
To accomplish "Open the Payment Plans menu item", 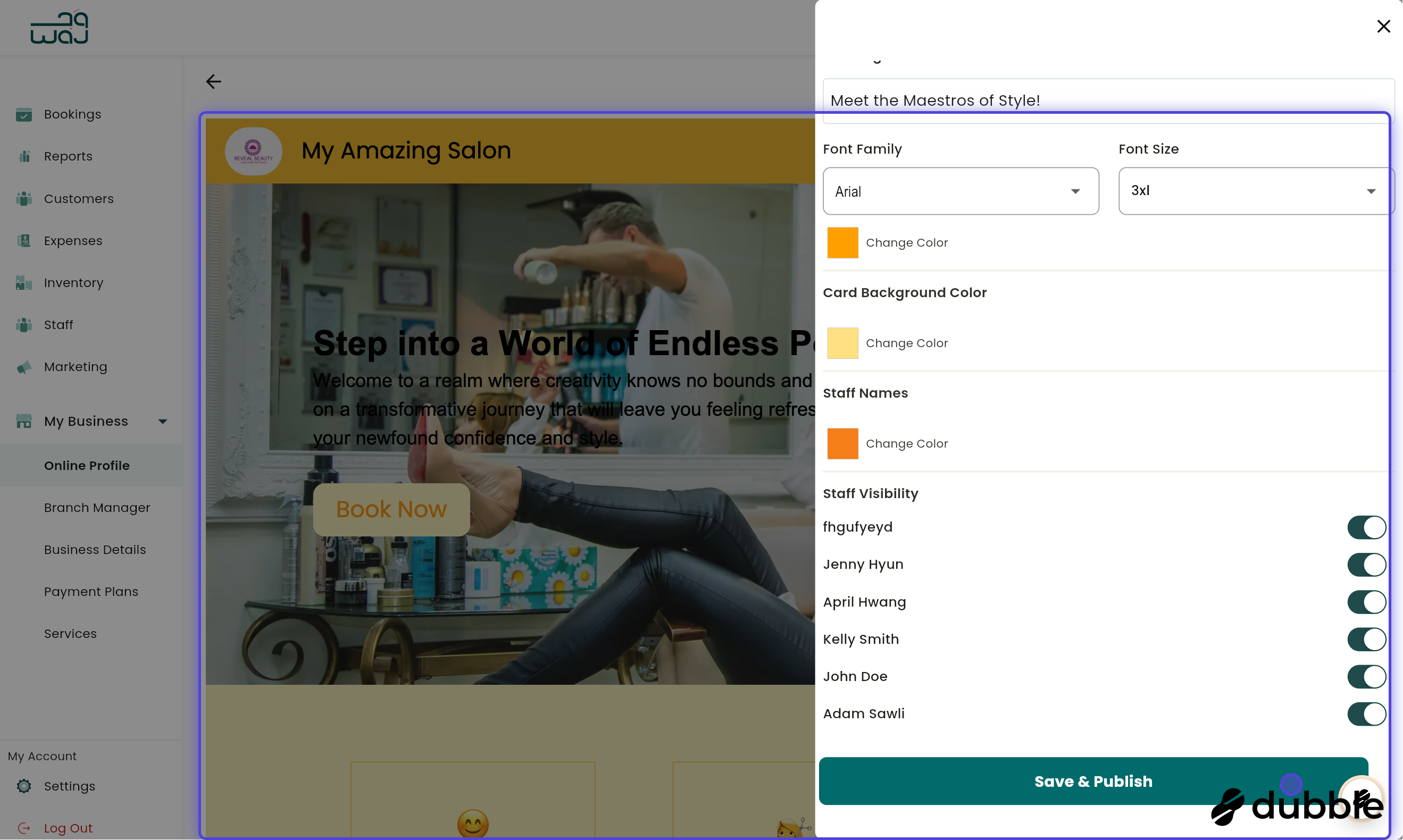I will click(91, 592).
